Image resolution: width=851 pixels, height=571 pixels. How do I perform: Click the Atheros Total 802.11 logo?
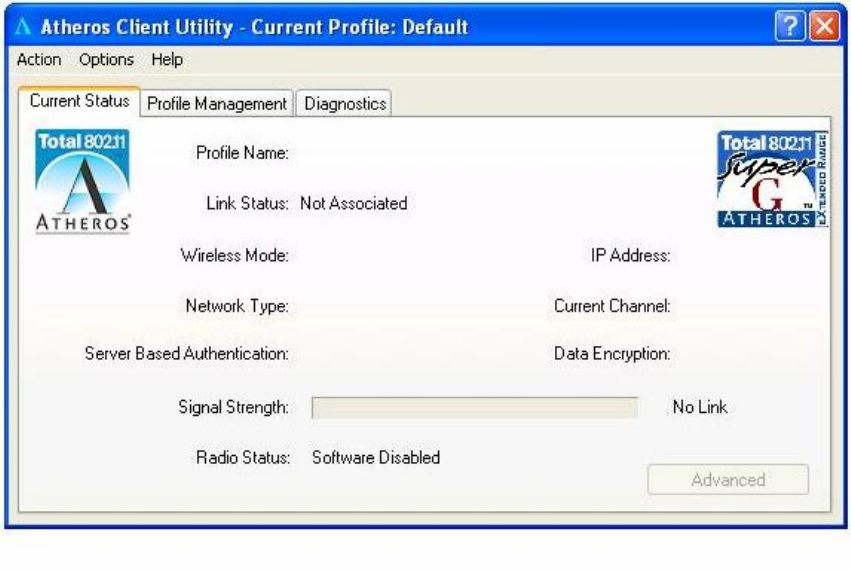click(82, 181)
